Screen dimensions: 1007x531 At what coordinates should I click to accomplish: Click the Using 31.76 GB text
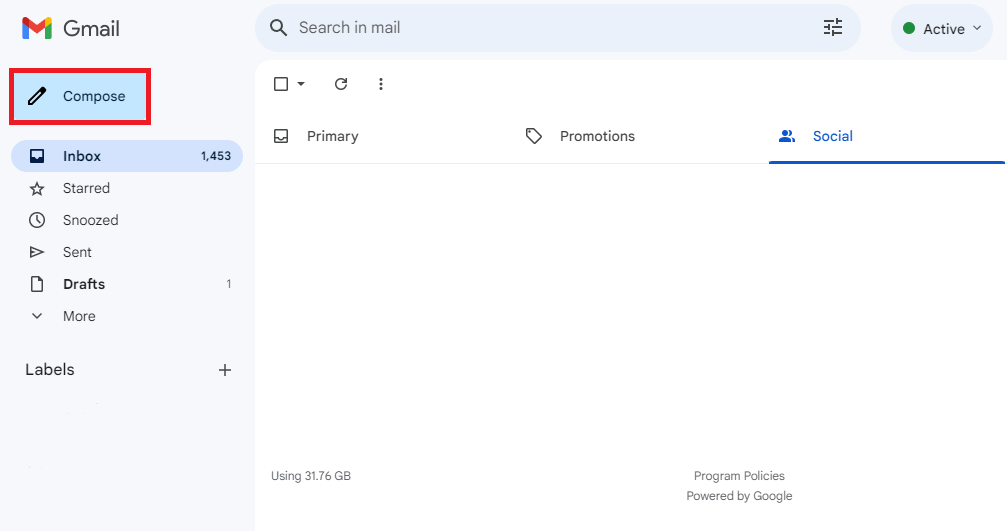(311, 476)
